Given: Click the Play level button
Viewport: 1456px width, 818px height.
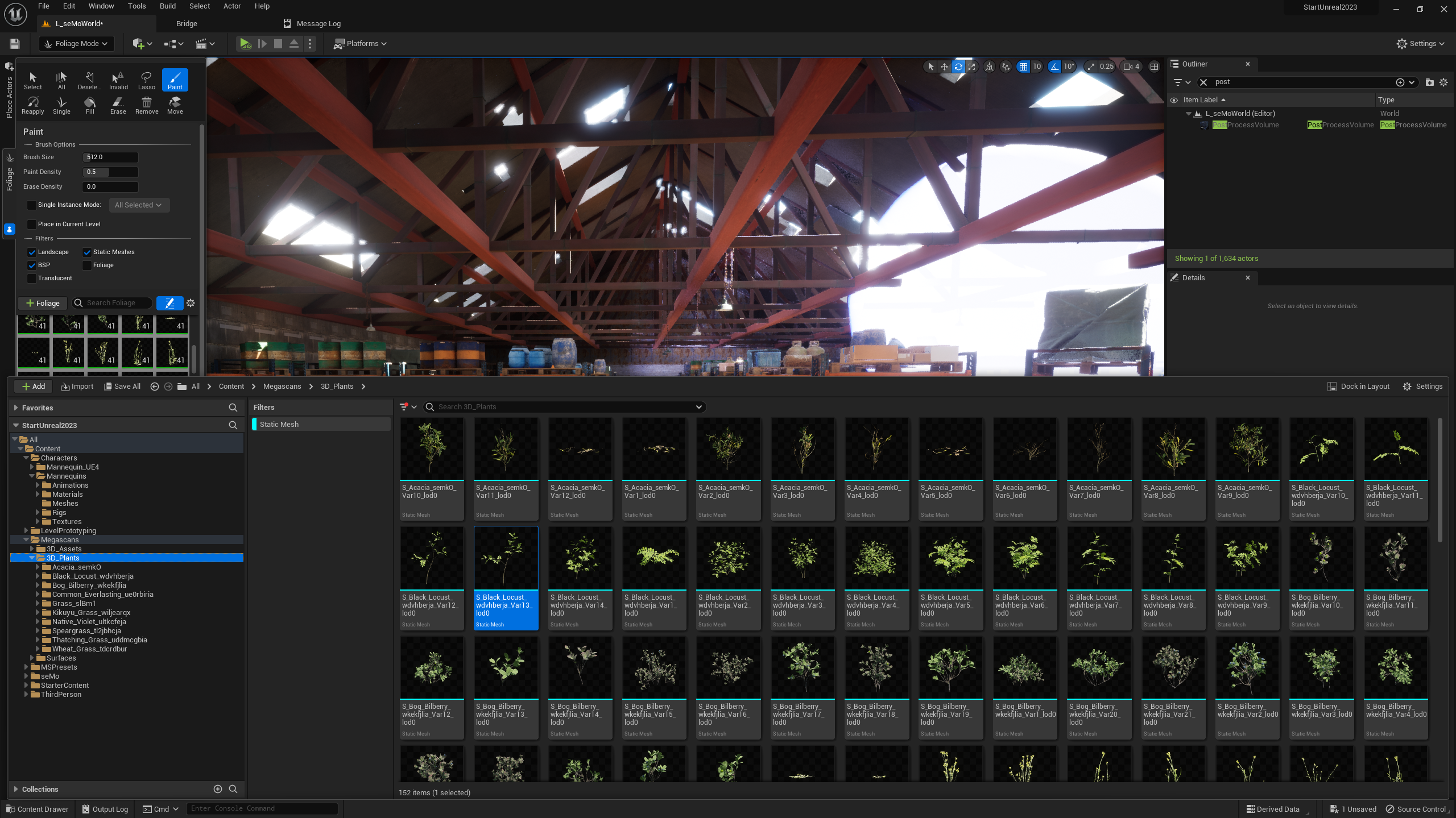Looking at the screenshot, I should pyautogui.click(x=245, y=44).
